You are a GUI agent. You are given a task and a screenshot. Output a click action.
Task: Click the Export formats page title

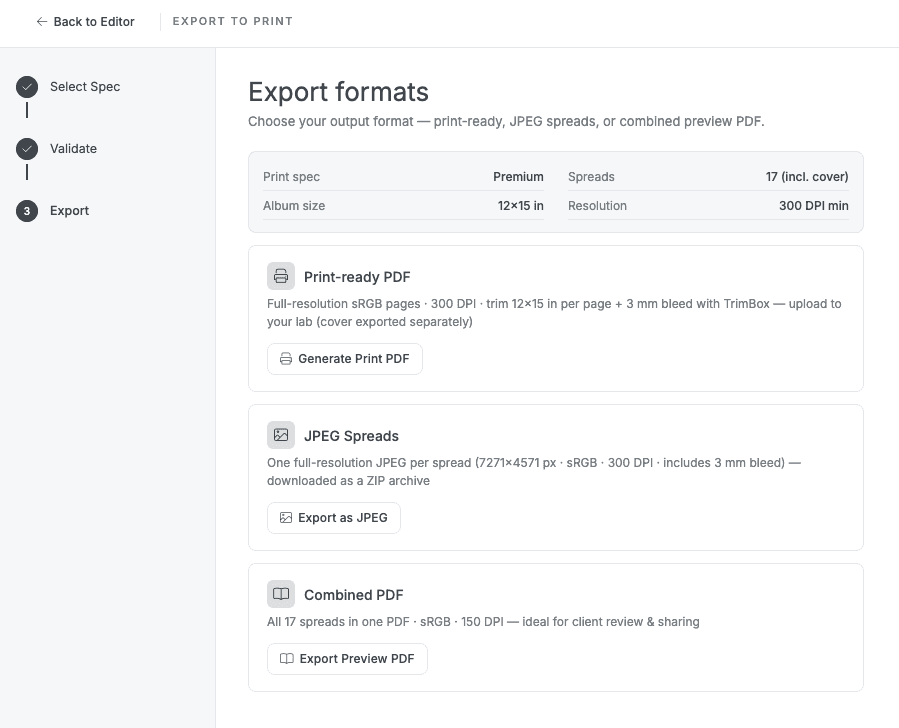coord(338,92)
